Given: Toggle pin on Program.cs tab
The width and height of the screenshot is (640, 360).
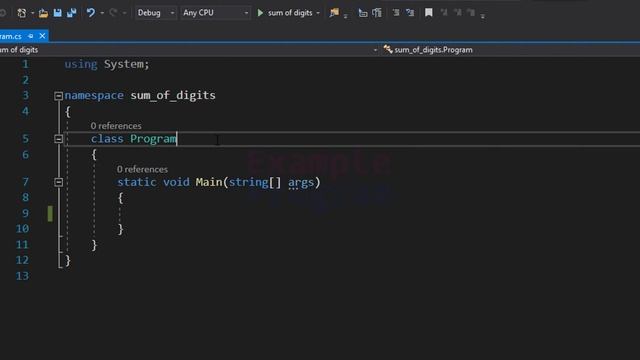Looking at the screenshot, I should tap(31, 36).
